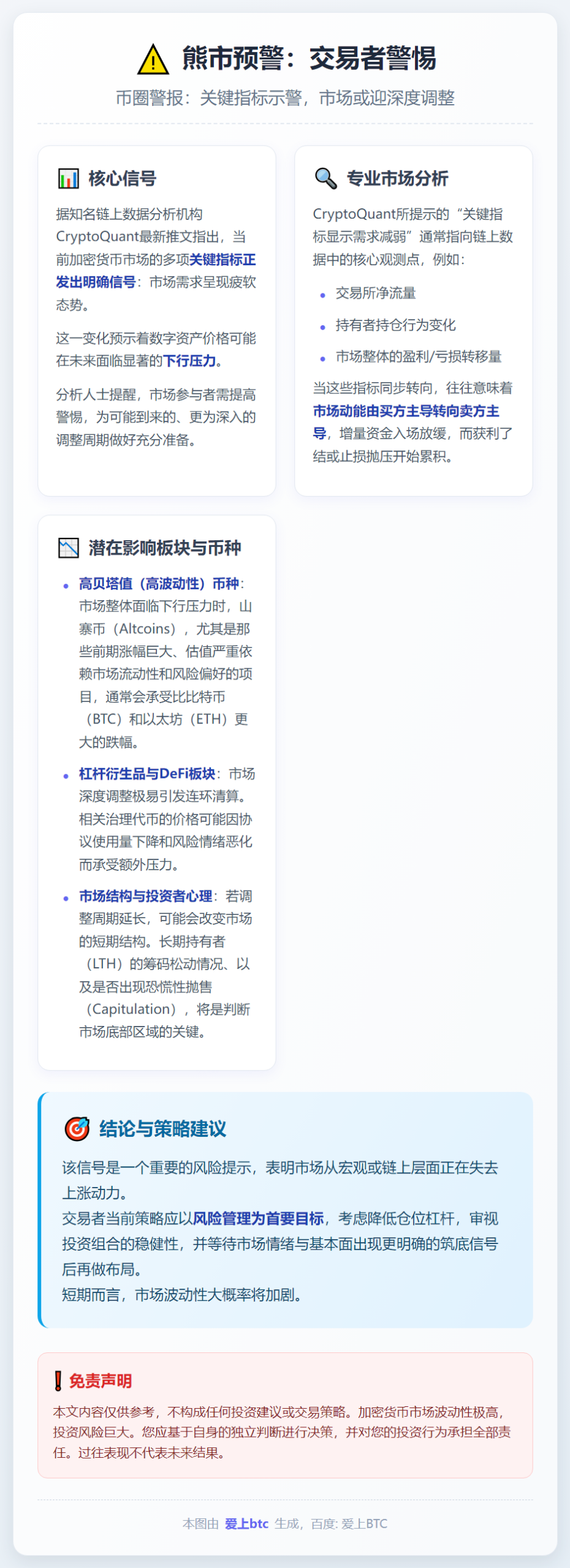Click bold text 市场动能由买方主导转向卖方主导
Viewport: 570px width, 1568px height.
point(406,422)
